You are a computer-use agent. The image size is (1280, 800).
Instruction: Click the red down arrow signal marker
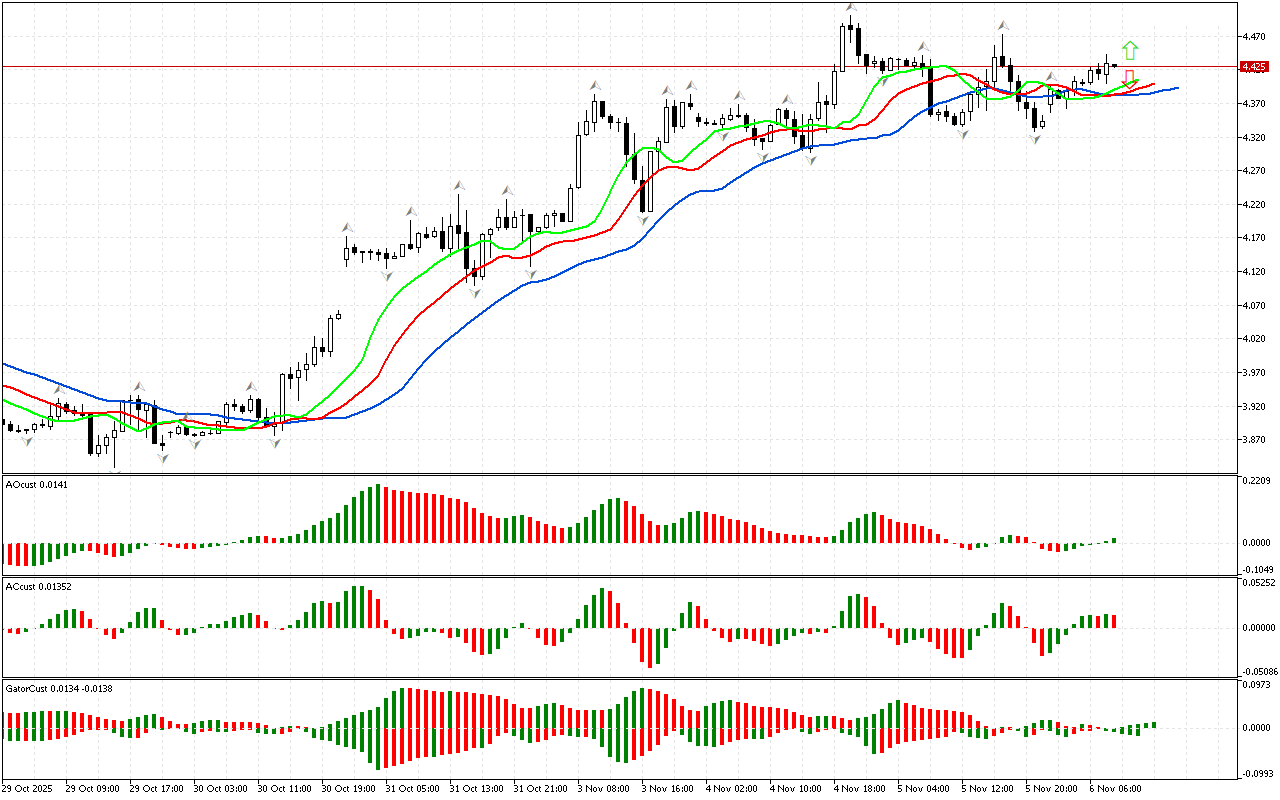1129,77
